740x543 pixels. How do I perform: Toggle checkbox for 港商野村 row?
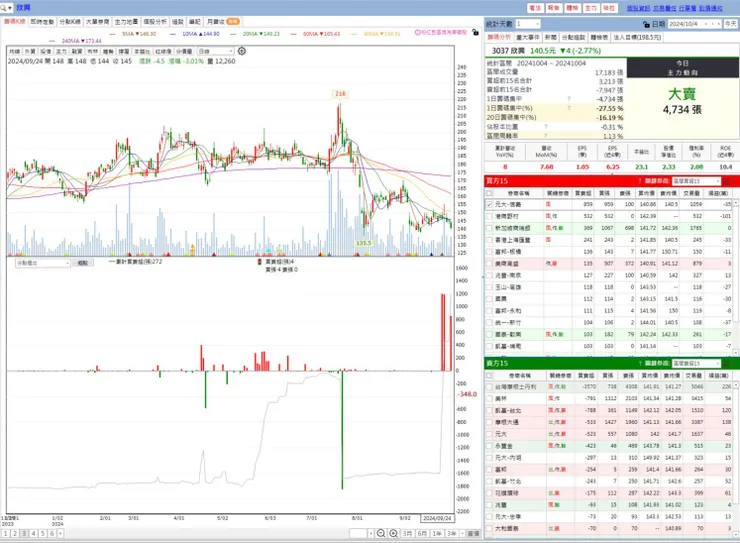pyautogui.click(x=489, y=217)
